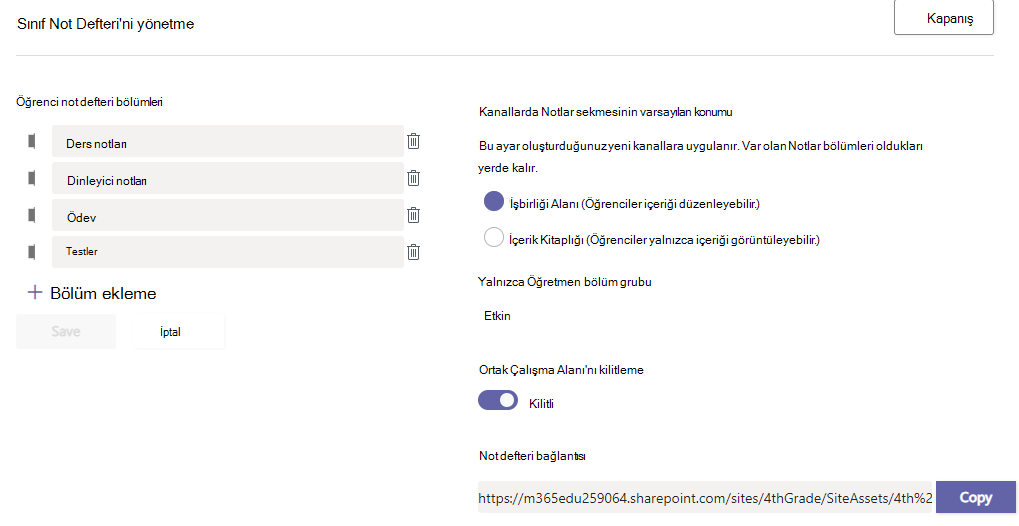Image resolution: width=1019 pixels, height=526 pixels.
Task: Click trash icon beside Ödev
Action: click(x=413, y=215)
